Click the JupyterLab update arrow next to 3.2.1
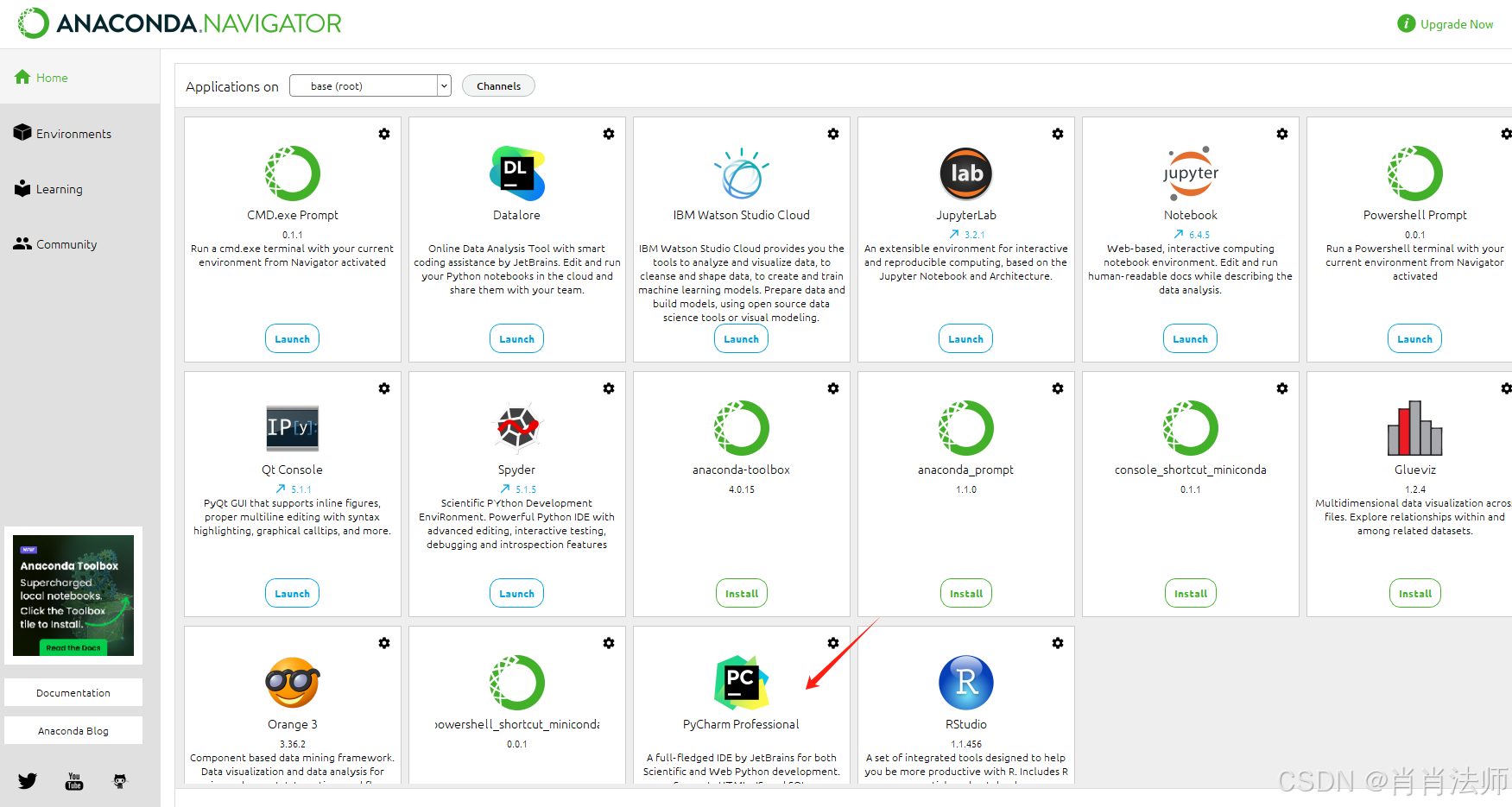 (x=954, y=234)
